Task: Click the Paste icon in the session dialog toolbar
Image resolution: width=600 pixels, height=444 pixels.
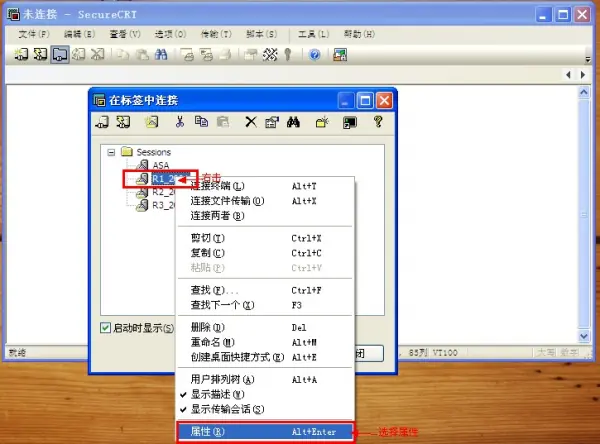Action: pos(223,122)
